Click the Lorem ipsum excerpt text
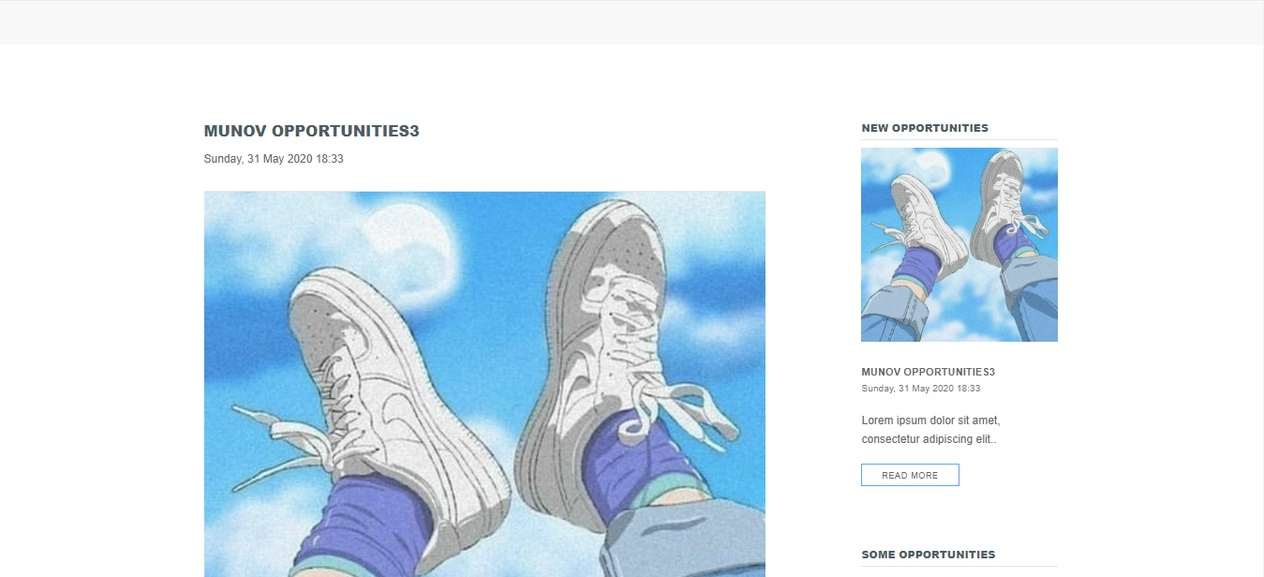Screen dimensions: 1264x577 (x=931, y=430)
